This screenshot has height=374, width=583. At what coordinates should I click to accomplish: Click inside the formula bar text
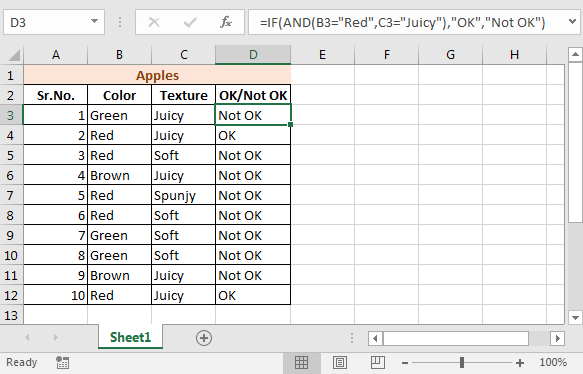click(402, 22)
